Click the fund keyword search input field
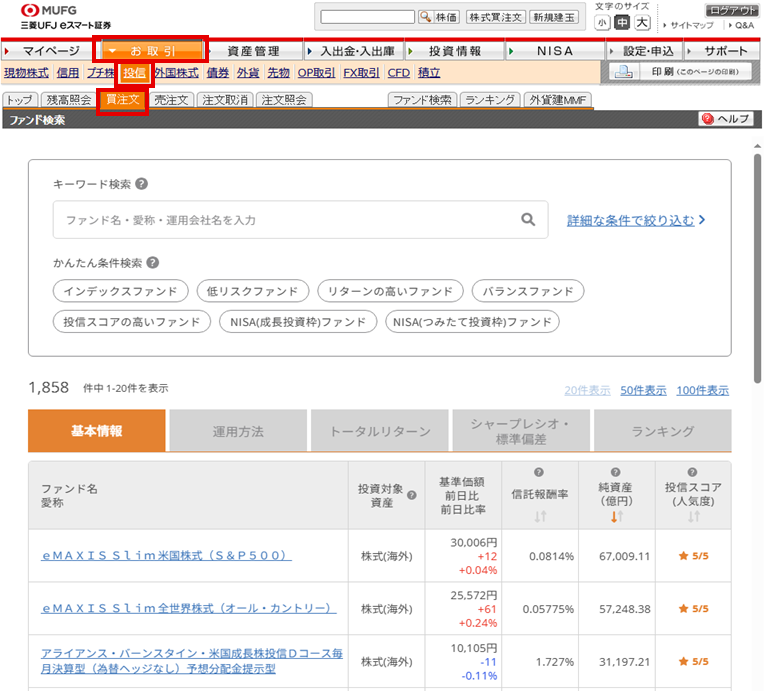The width and height of the screenshot is (766, 691). pos(285,220)
